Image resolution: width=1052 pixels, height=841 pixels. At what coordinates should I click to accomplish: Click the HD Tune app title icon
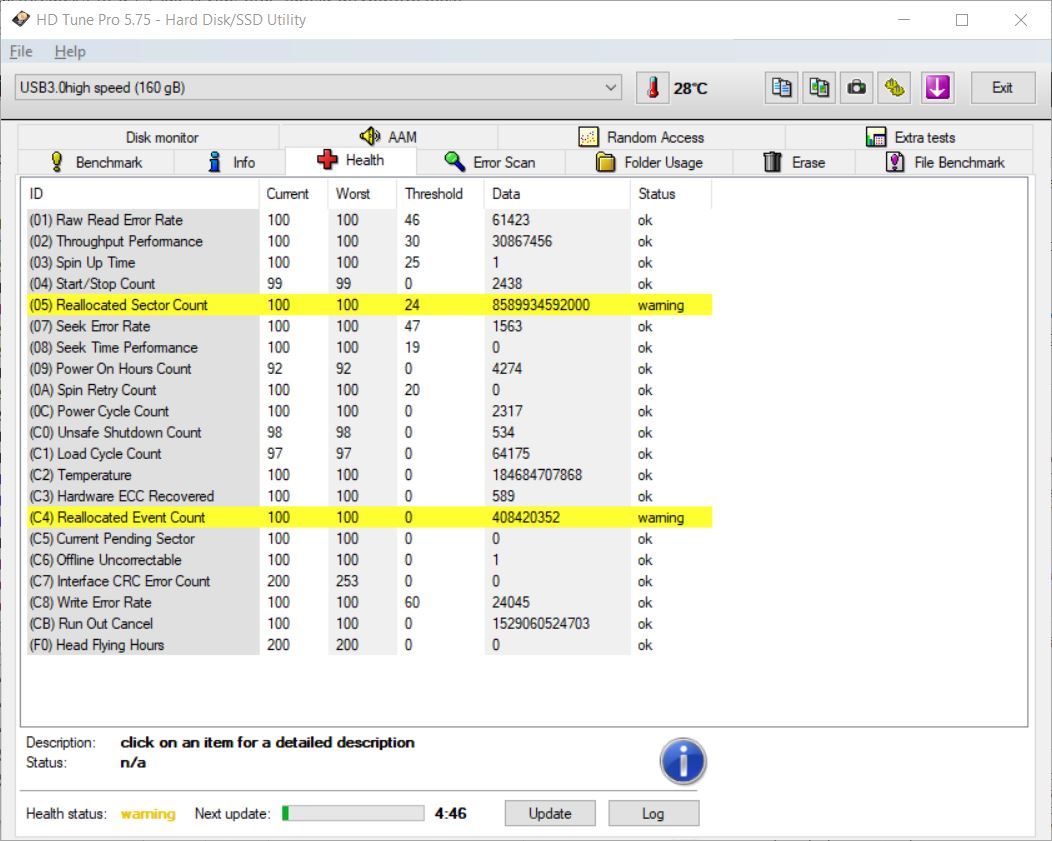(x=21, y=19)
